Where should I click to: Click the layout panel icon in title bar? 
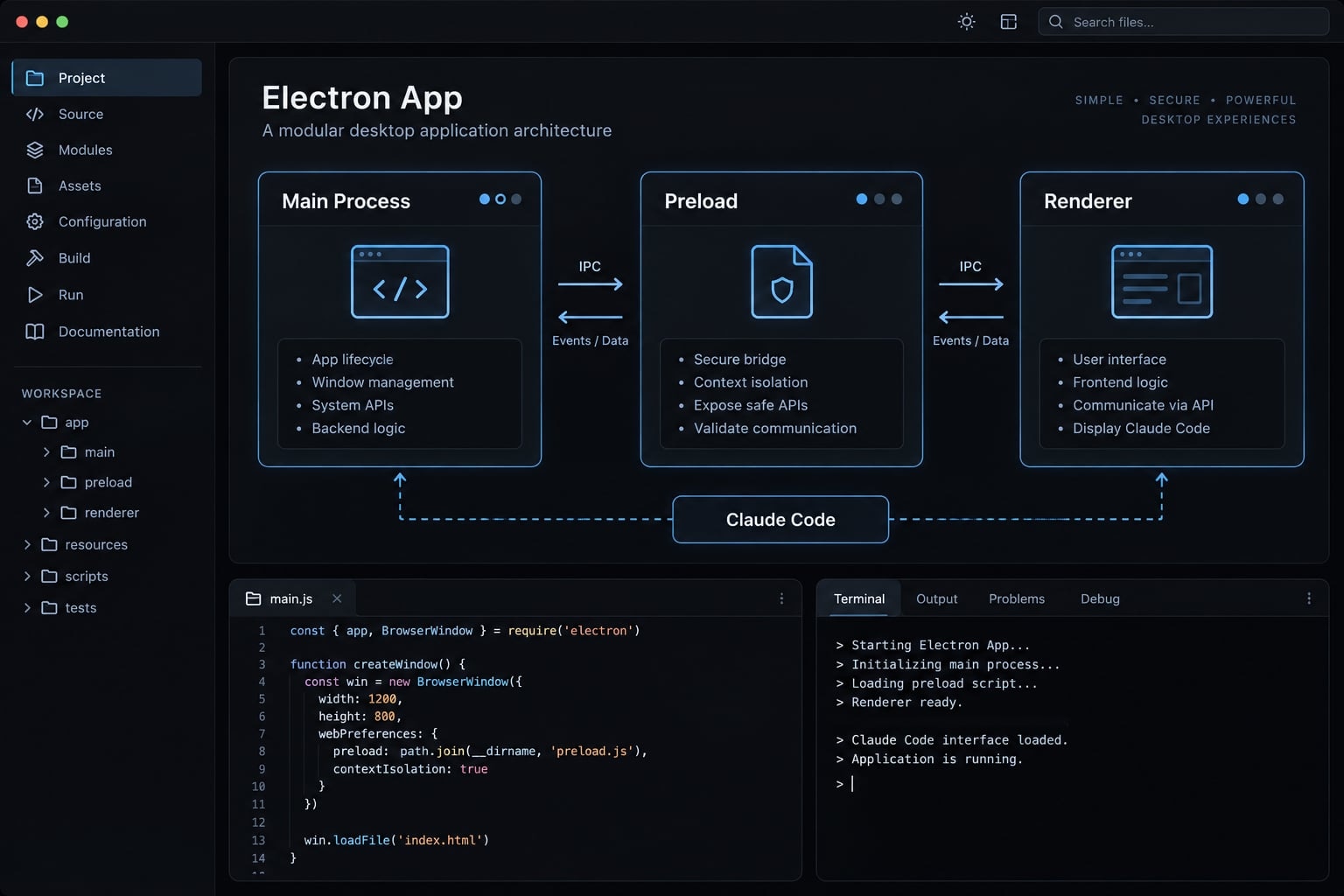pos(1008,22)
